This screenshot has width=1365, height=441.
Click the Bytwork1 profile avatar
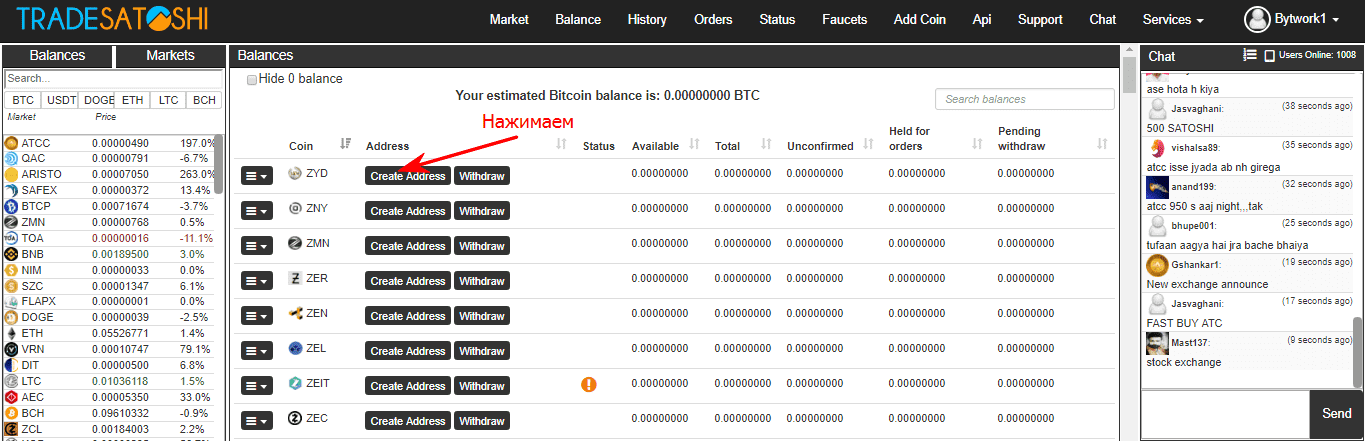coord(1257,19)
